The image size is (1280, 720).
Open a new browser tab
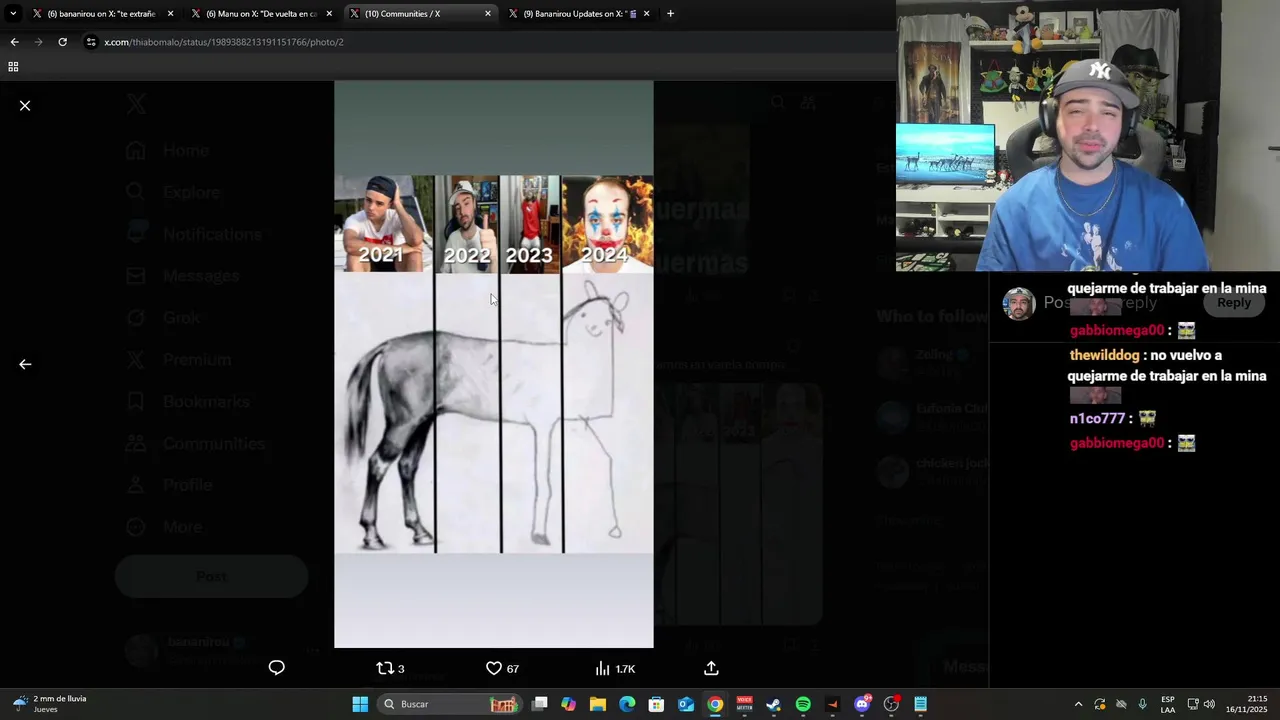click(670, 14)
